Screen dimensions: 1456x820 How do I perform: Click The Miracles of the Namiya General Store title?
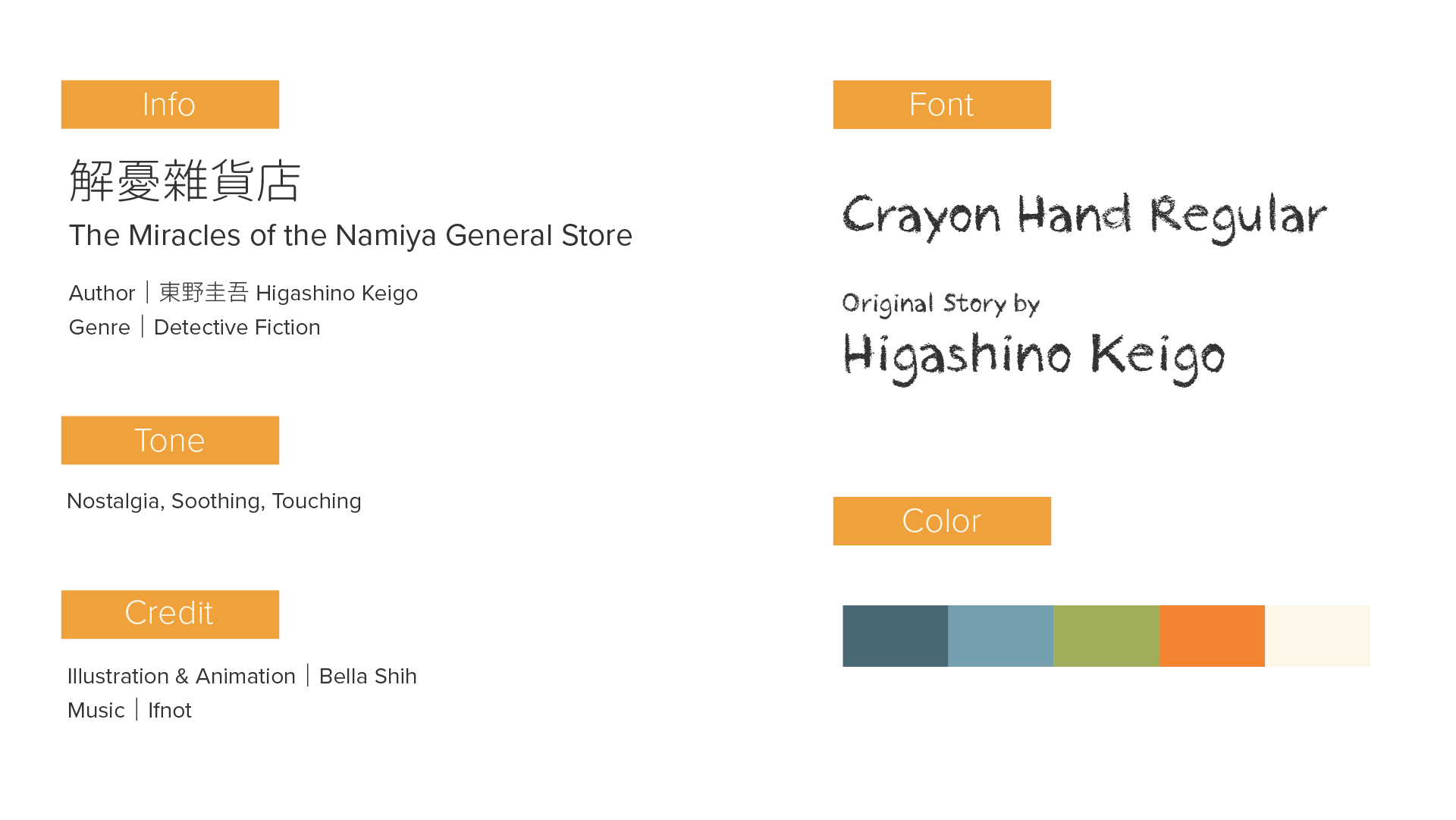coord(350,235)
